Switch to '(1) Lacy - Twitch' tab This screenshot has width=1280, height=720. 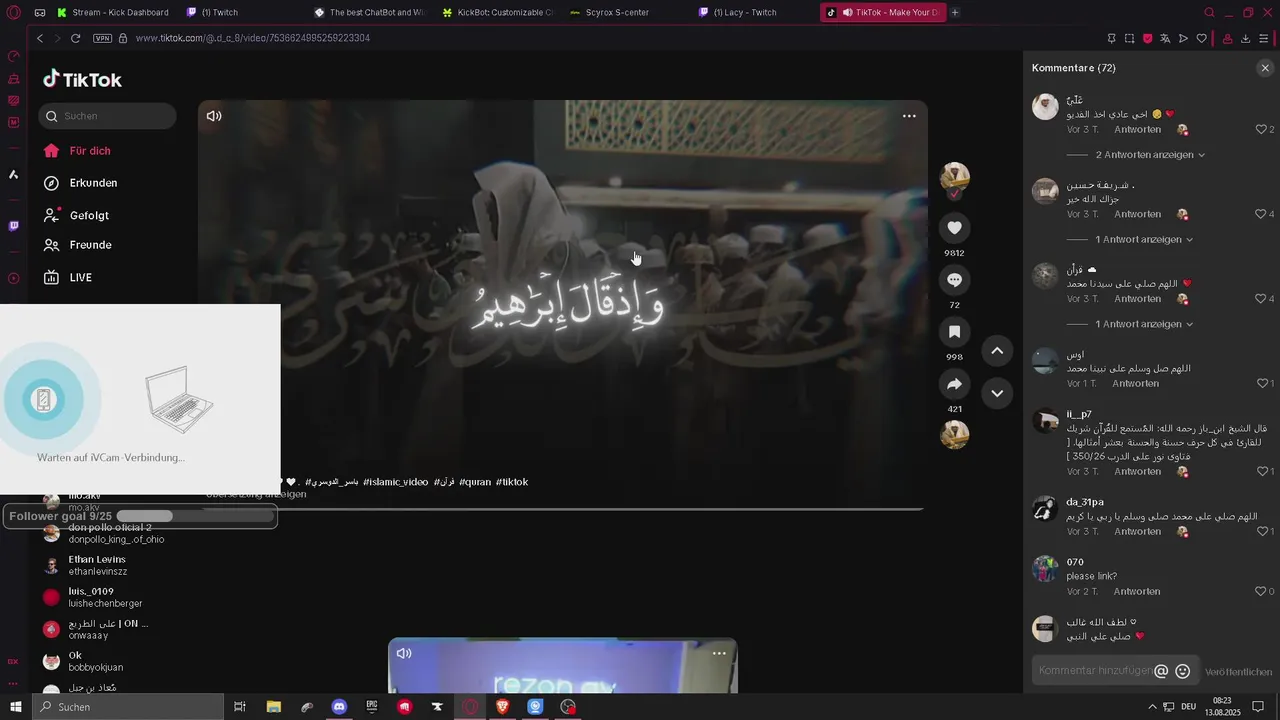pos(753,13)
